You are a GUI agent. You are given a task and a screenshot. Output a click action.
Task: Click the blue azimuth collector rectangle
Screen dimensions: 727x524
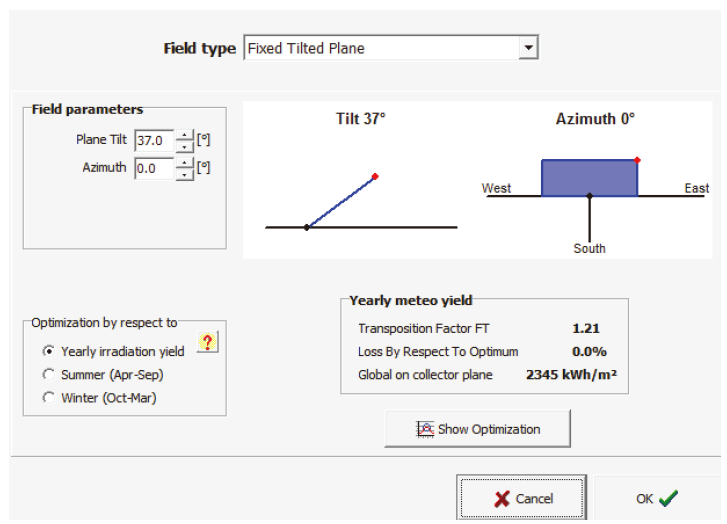pos(589,177)
